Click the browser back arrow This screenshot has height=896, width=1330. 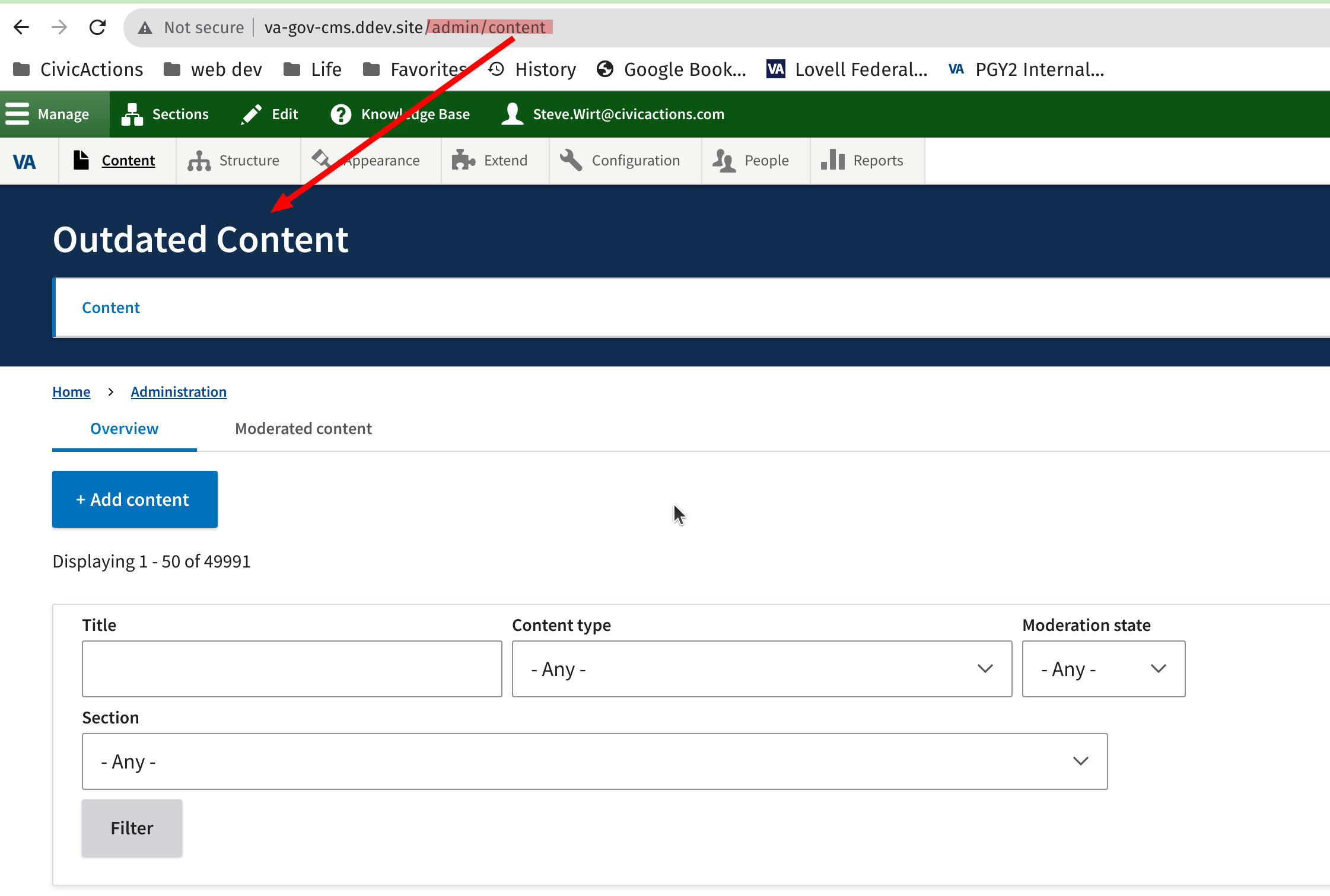(x=21, y=27)
